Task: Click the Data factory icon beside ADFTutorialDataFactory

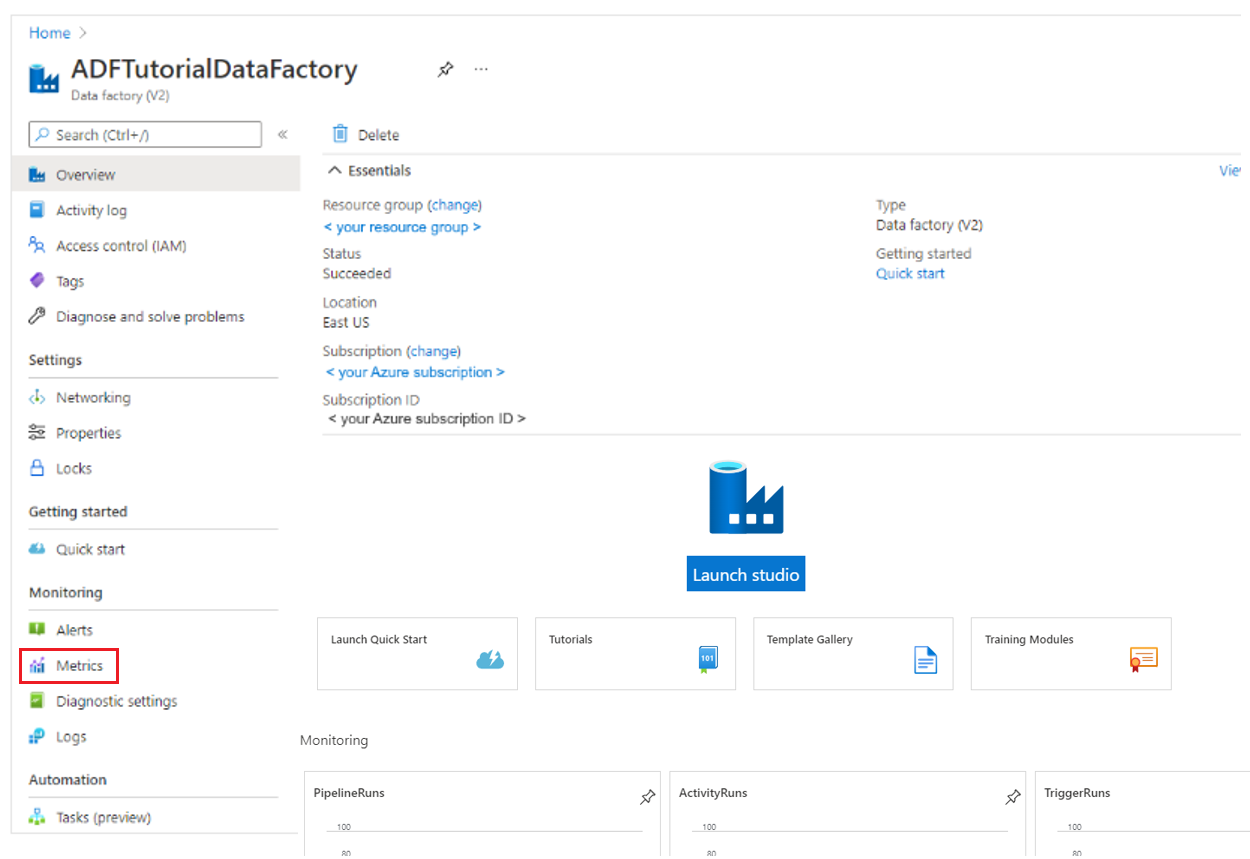Action: [x=44, y=79]
